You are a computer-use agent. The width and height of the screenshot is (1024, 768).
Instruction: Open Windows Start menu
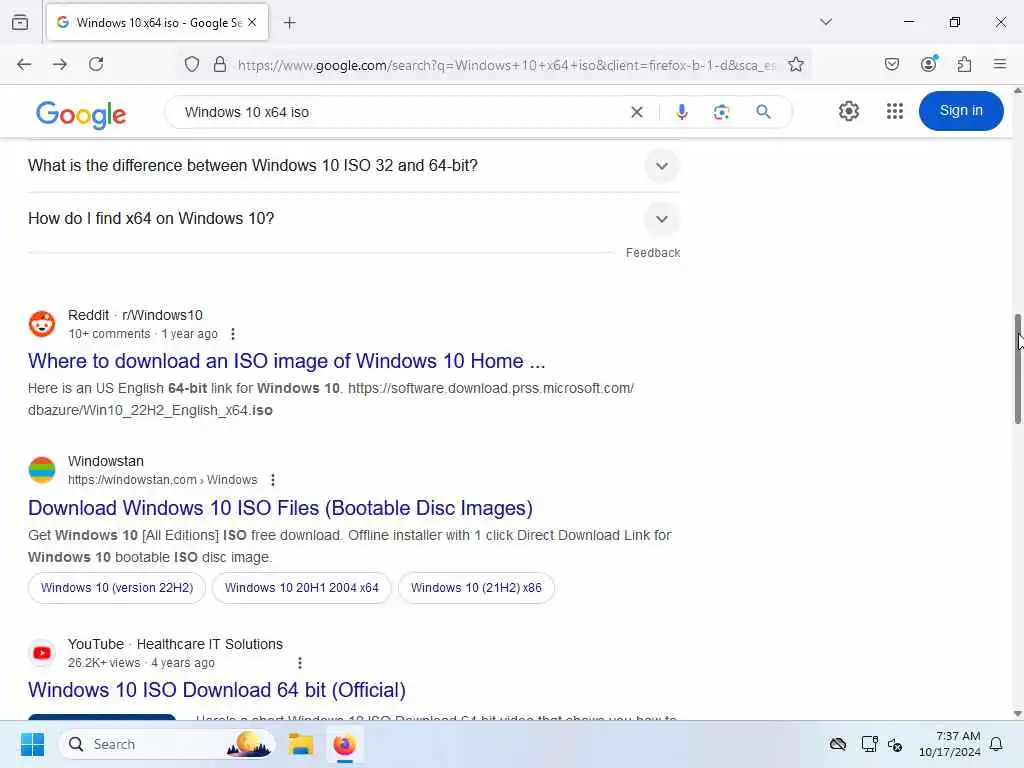(x=32, y=744)
